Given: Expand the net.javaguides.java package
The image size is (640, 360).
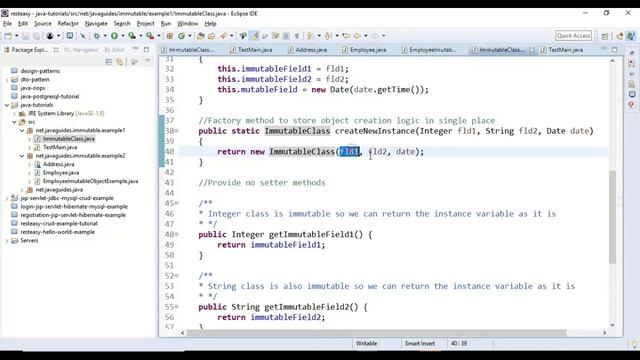Looking at the screenshot, I should click(x=22, y=190).
